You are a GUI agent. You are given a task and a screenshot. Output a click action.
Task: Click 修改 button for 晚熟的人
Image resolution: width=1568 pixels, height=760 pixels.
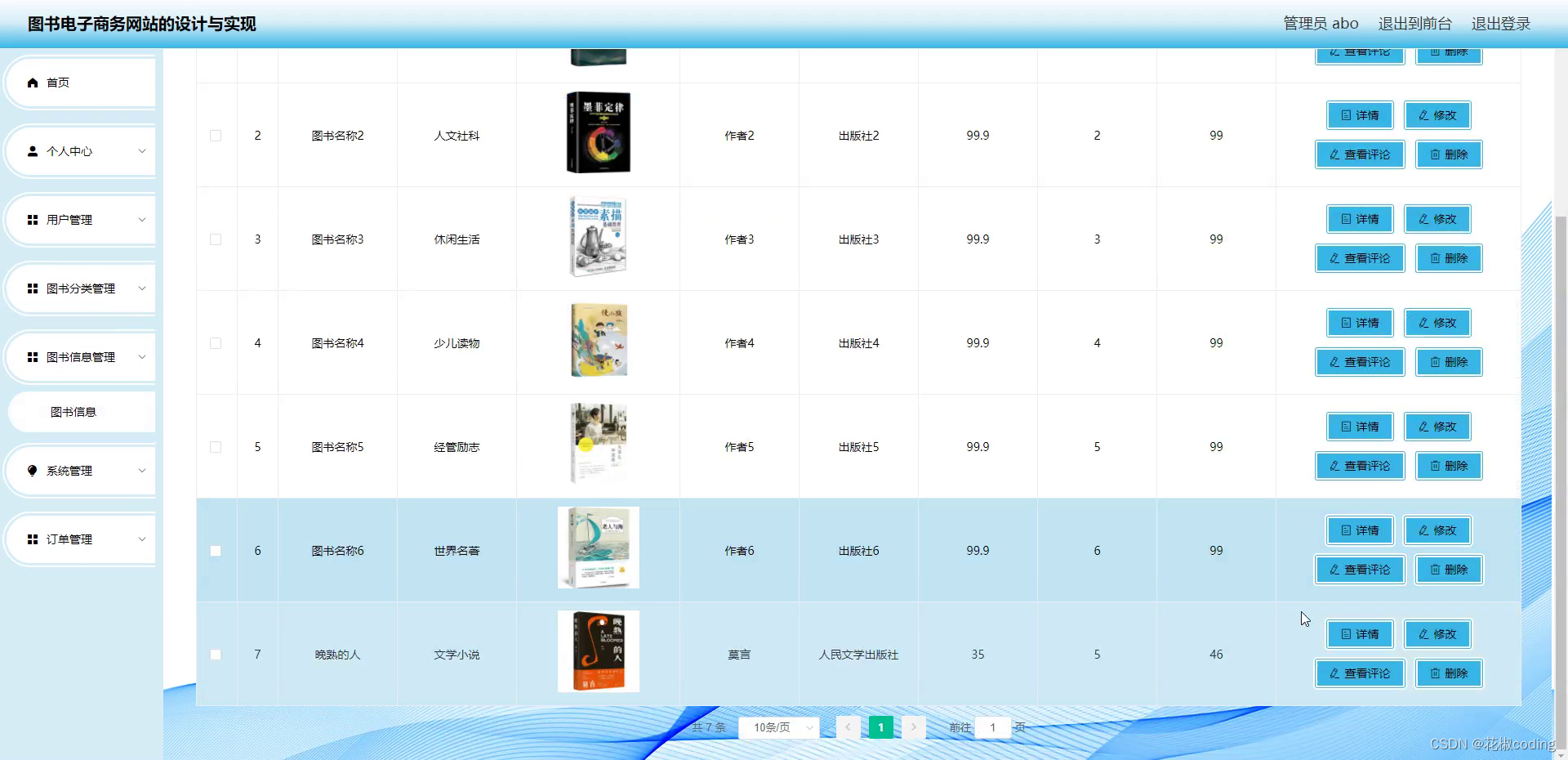tap(1437, 634)
